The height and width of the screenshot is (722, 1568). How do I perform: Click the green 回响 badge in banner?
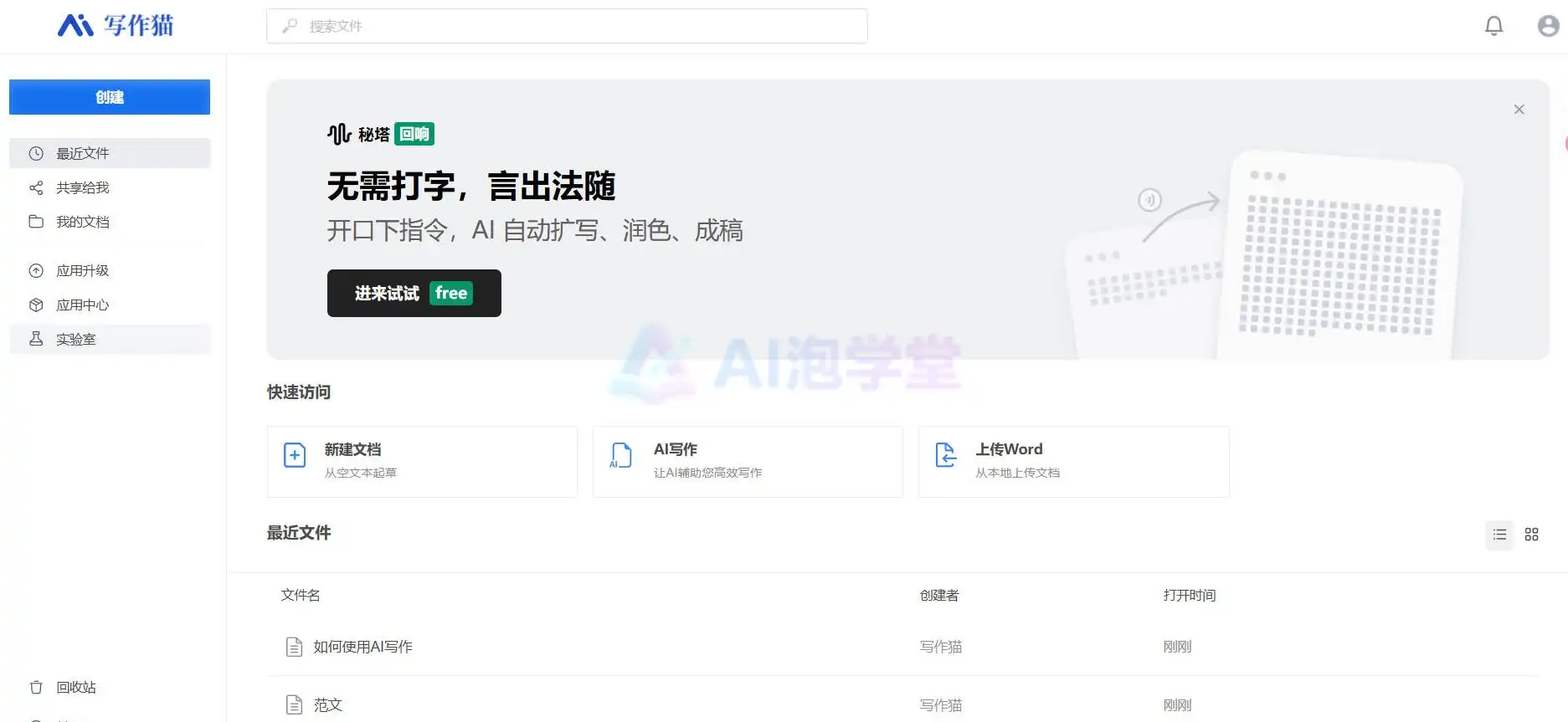point(414,134)
